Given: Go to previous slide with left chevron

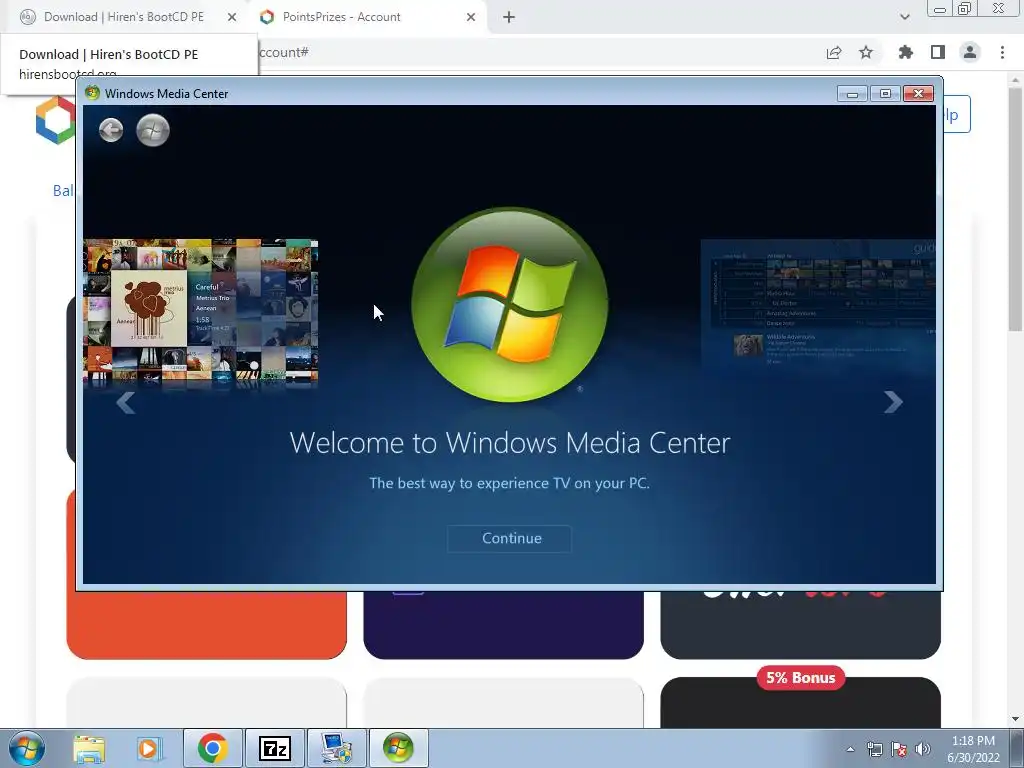Looking at the screenshot, I should (125, 402).
